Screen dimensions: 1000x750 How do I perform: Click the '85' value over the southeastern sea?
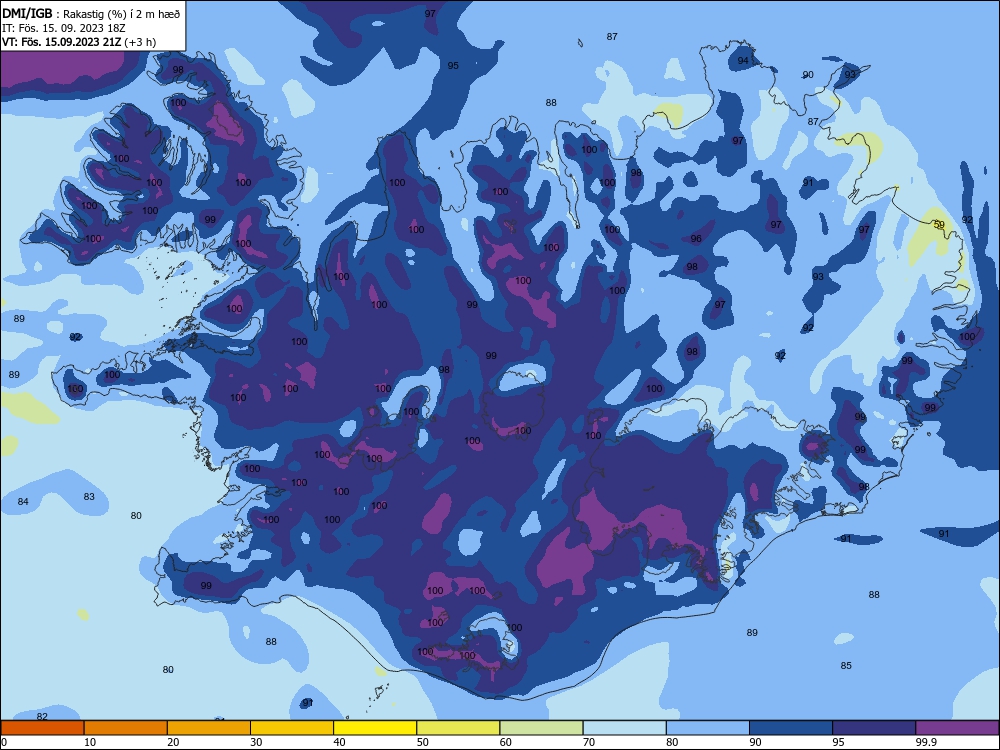[846, 665]
